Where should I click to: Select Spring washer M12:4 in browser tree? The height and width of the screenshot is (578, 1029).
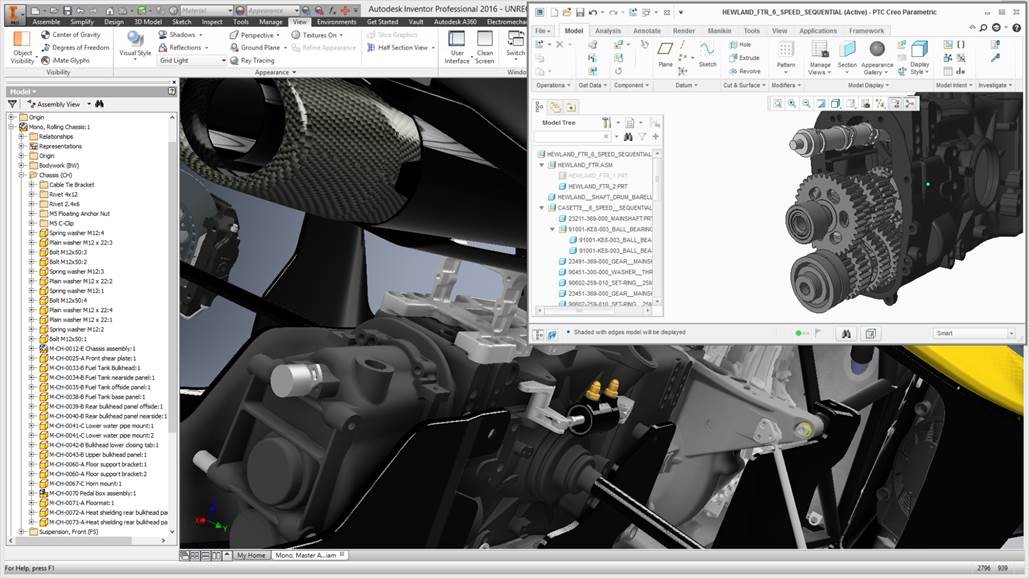tap(76, 233)
